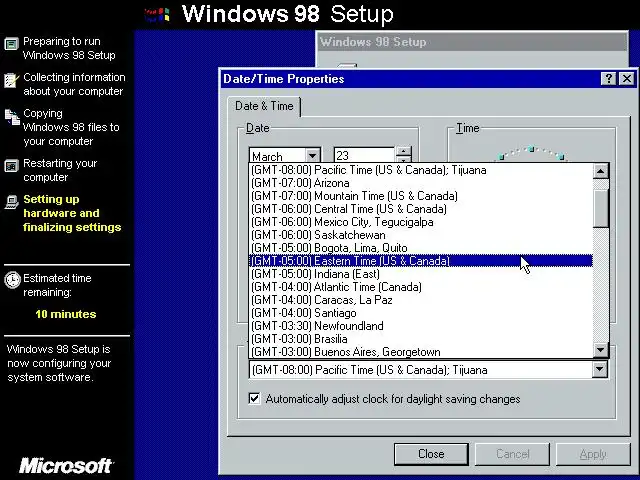This screenshot has width=640, height=480.
Task: Click the Windows flag logo in the header
Action: point(158,16)
